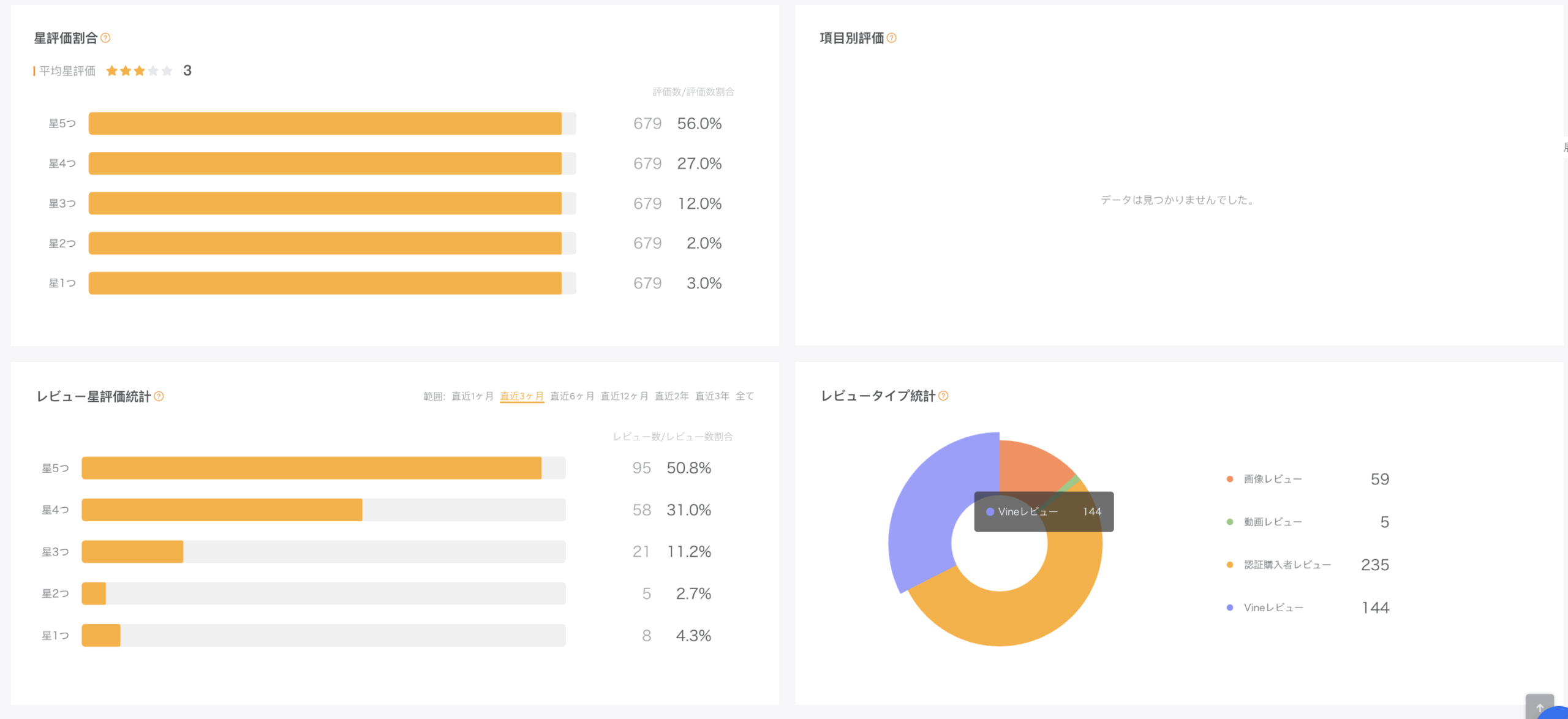
Task: Click help icon beside 星評価割合 title
Action: pos(105,38)
